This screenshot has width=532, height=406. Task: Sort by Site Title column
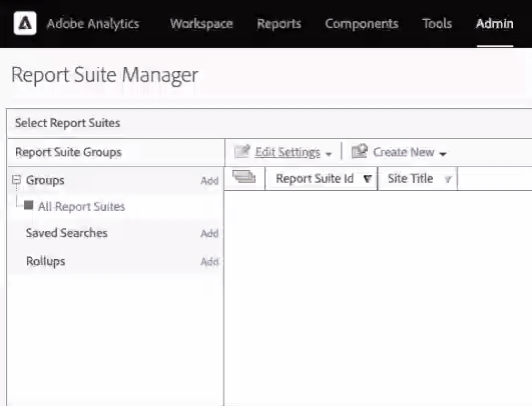(x=411, y=178)
